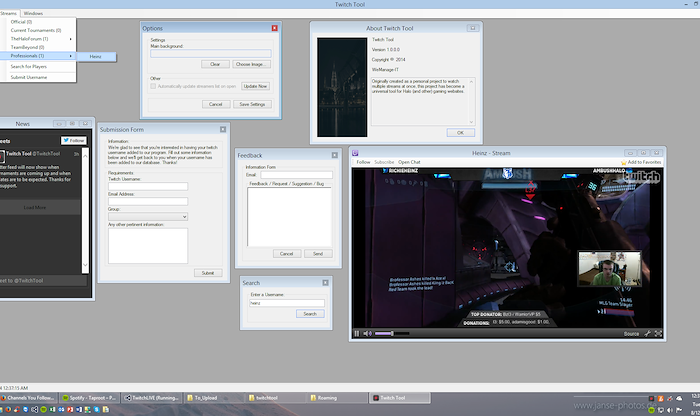700x416 pixels.
Task: Click the Twitter Follow button in News
Action: [x=74, y=140]
